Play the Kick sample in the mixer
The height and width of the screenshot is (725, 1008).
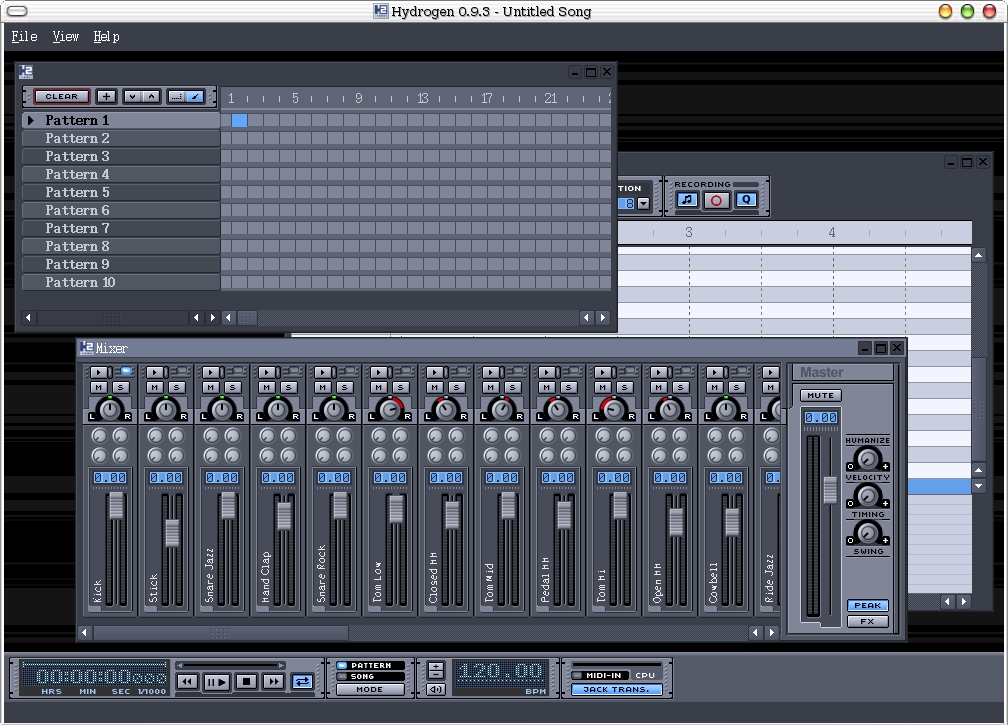tap(99, 372)
